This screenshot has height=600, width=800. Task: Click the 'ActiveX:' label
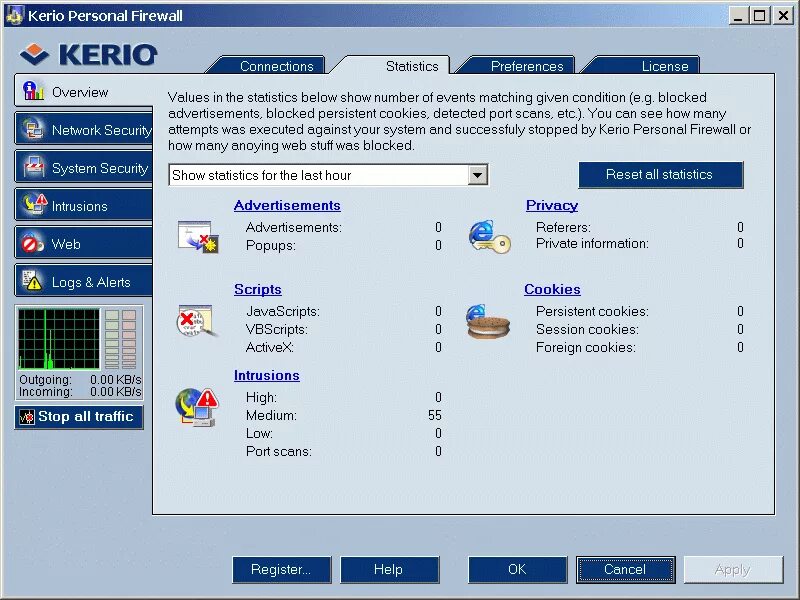click(270, 347)
